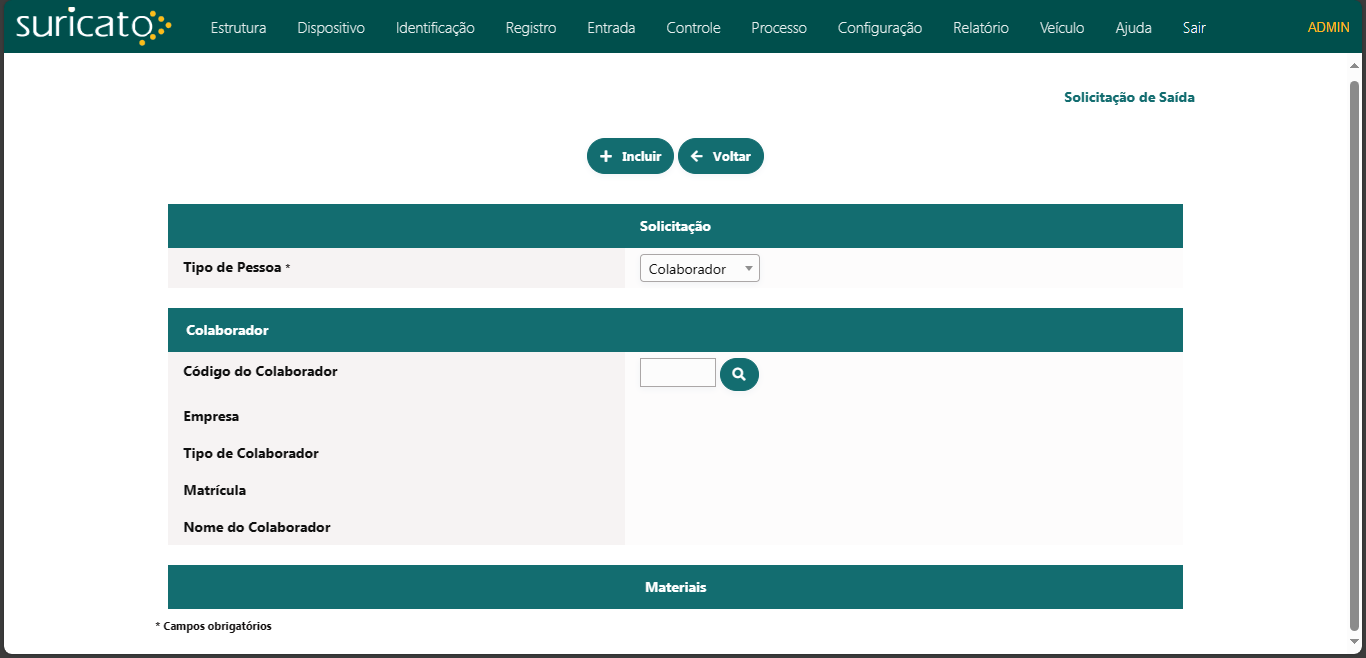Open the Controle menu
Screen dimensions: 1366x658
[x=693, y=28]
